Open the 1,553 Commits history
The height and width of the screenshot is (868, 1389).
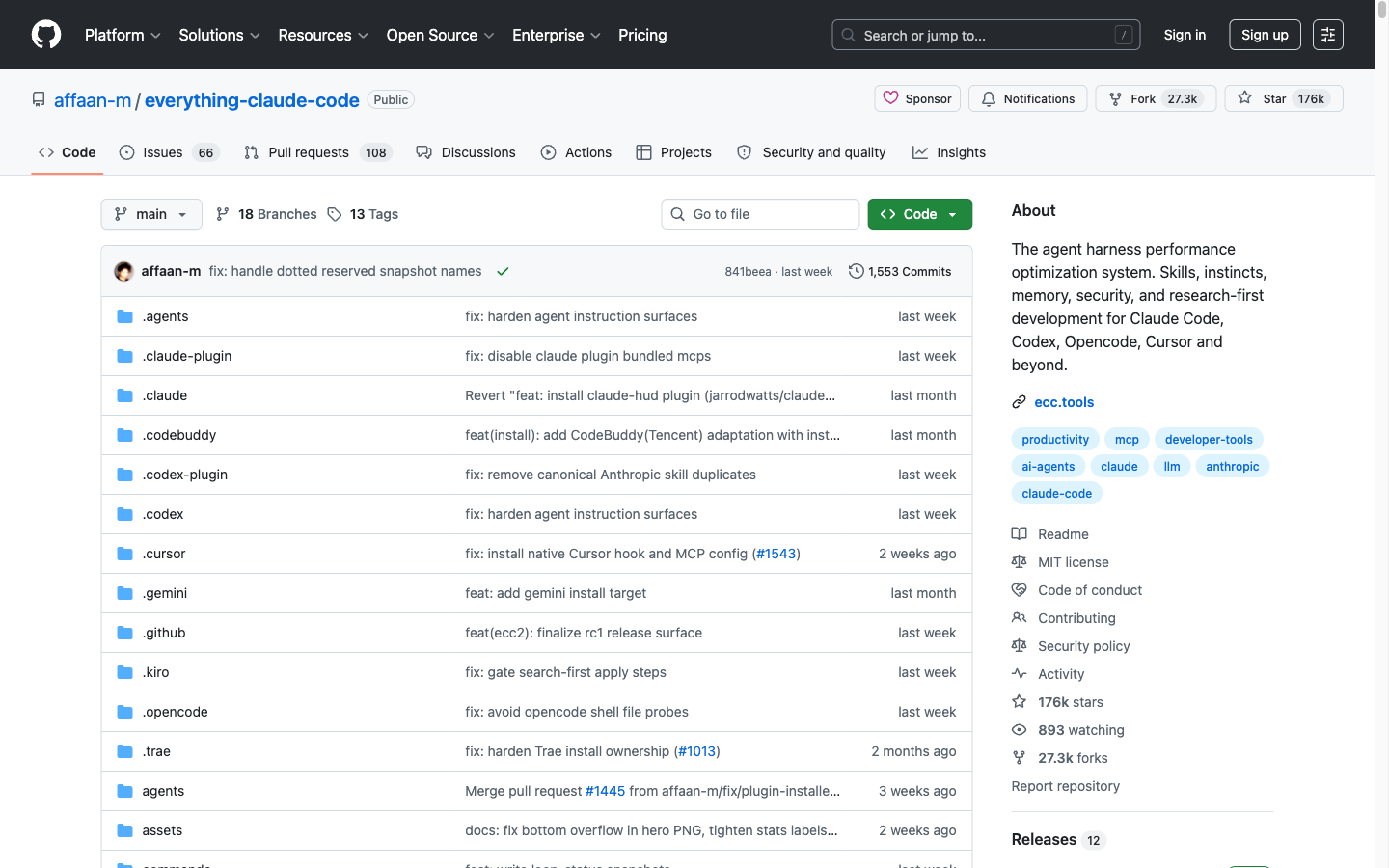pos(900,272)
